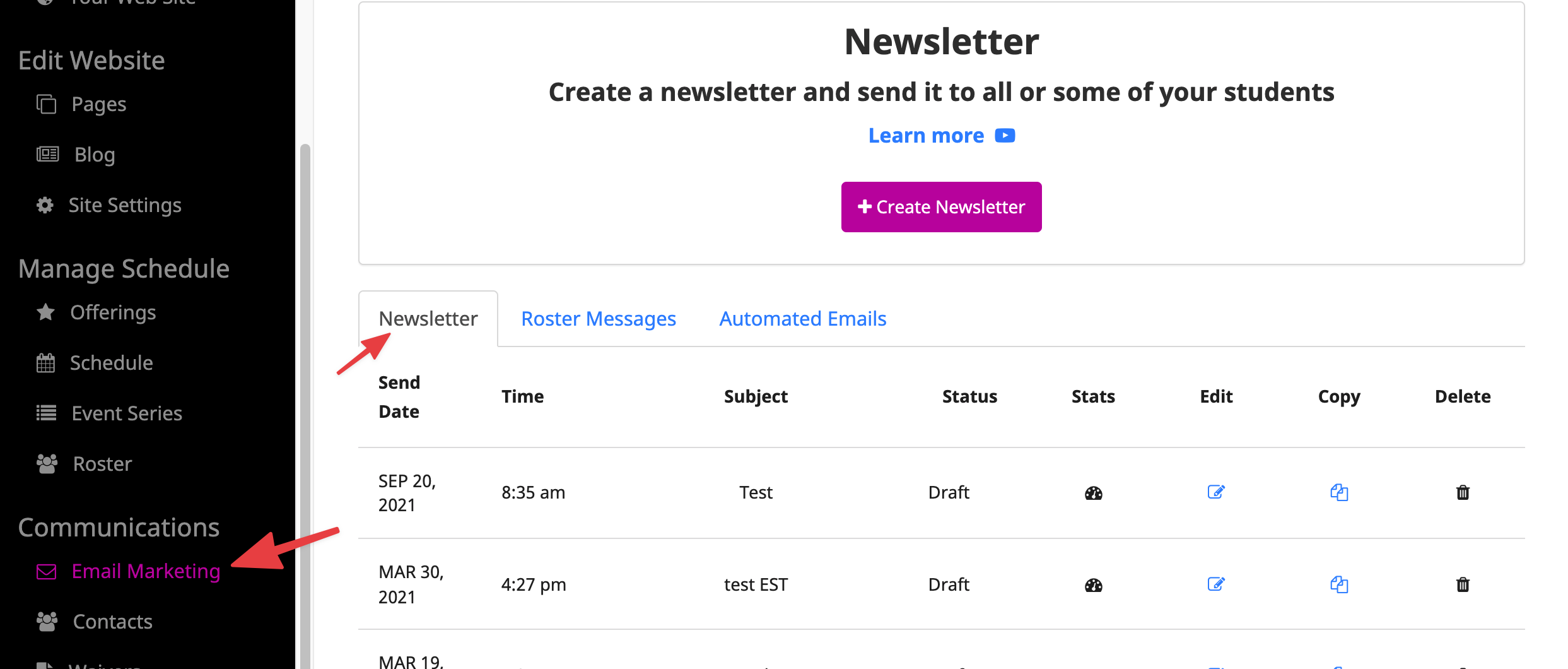This screenshot has height=669, width=1568.
Task: Switch to the Roster Messages tab
Action: (x=599, y=319)
